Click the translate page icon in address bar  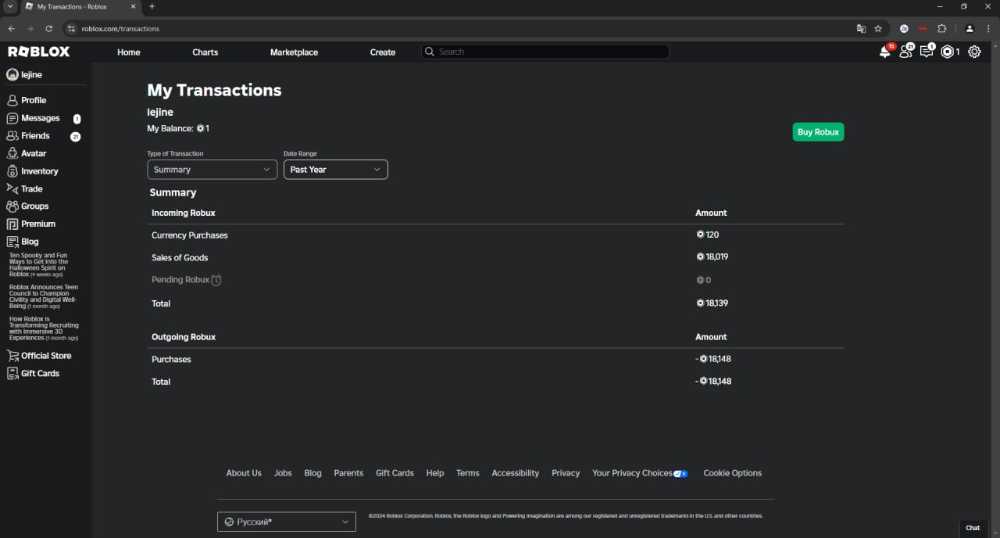pyautogui.click(x=861, y=29)
